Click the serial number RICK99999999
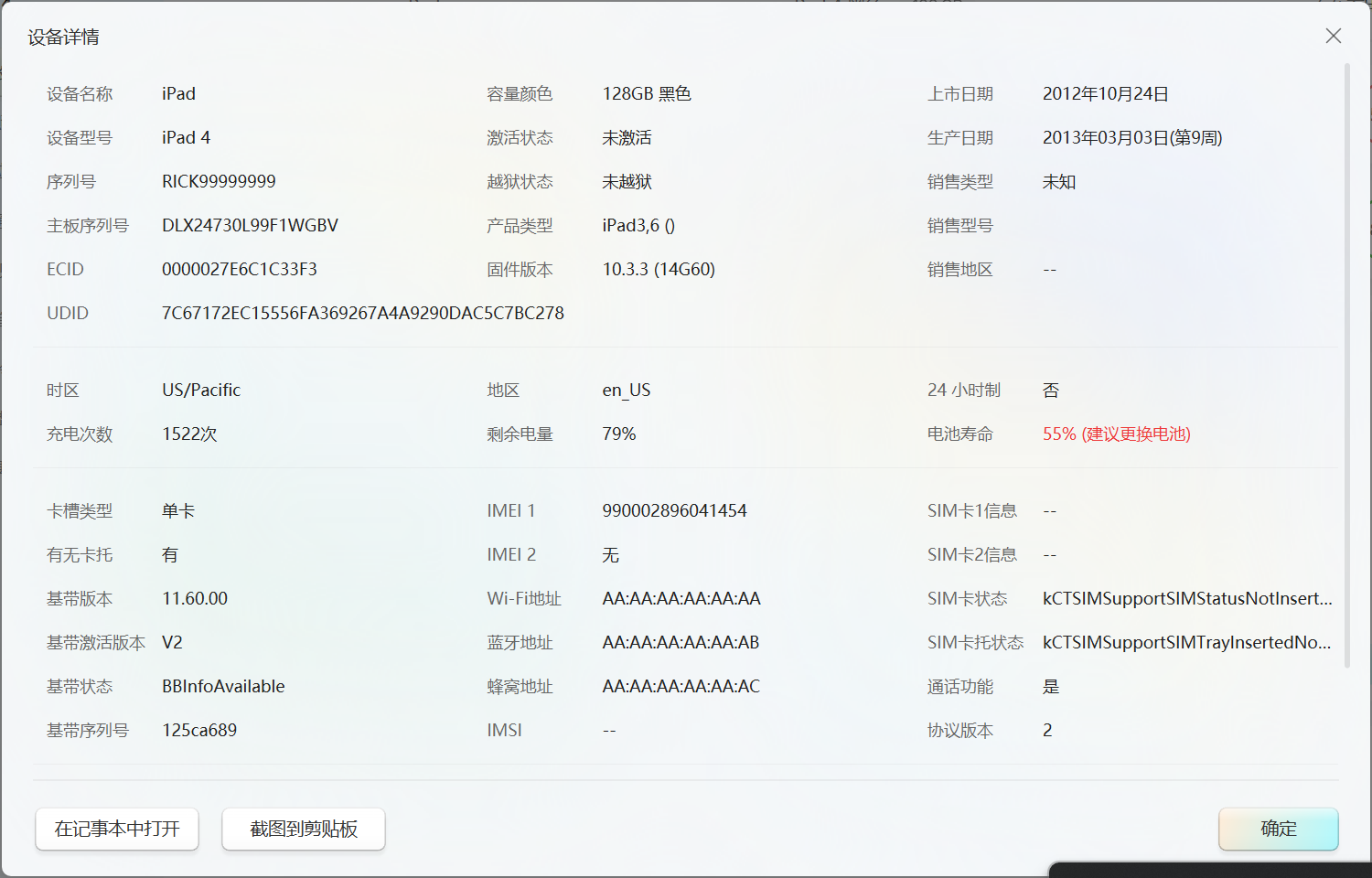This screenshot has height=878, width=1372. tap(219, 182)
